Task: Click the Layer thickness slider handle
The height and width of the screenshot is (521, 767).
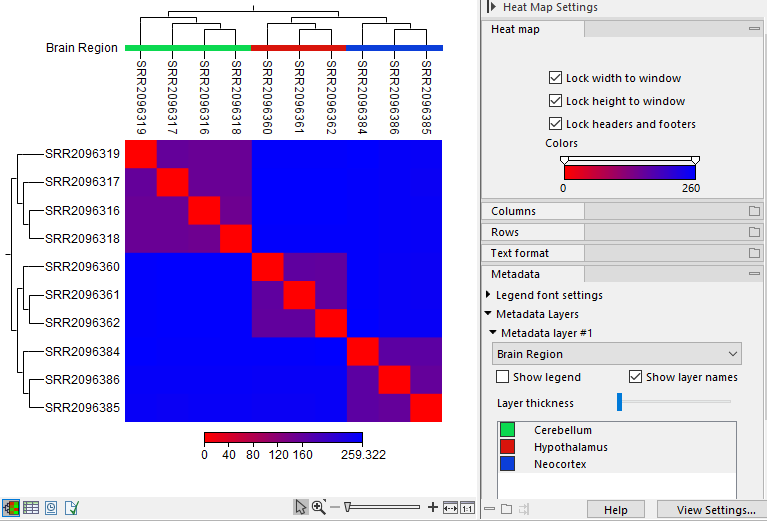Action: tap(619, 402)
